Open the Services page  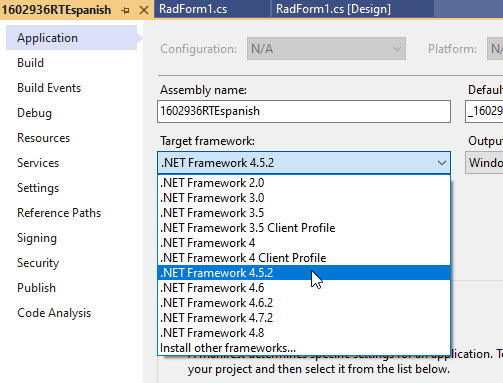[x=38, y=163]
